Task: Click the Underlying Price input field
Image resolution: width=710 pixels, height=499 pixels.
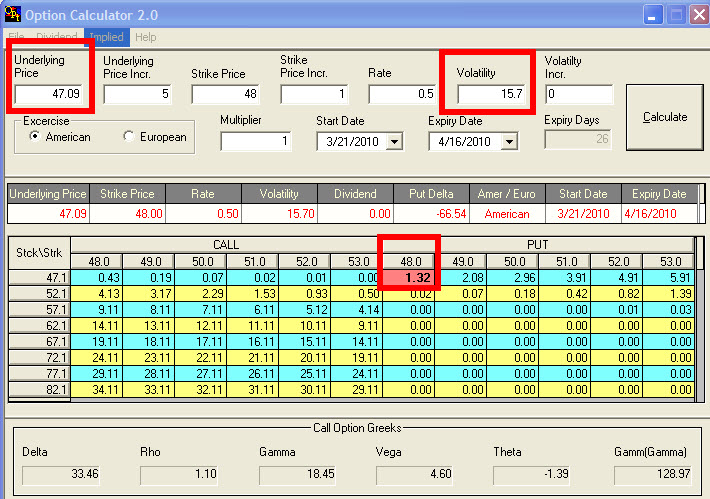Action: tap(49, 94)
